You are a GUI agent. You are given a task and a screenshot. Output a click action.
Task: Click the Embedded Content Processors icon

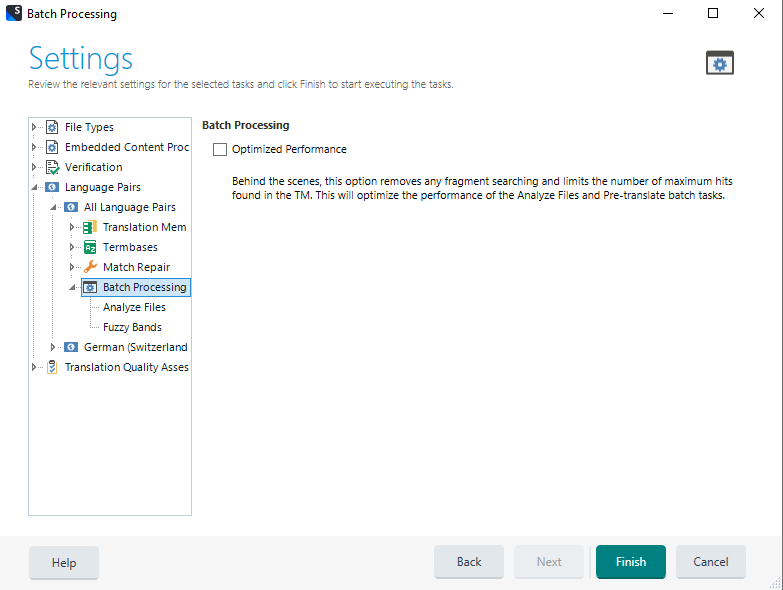pos(52,147)
